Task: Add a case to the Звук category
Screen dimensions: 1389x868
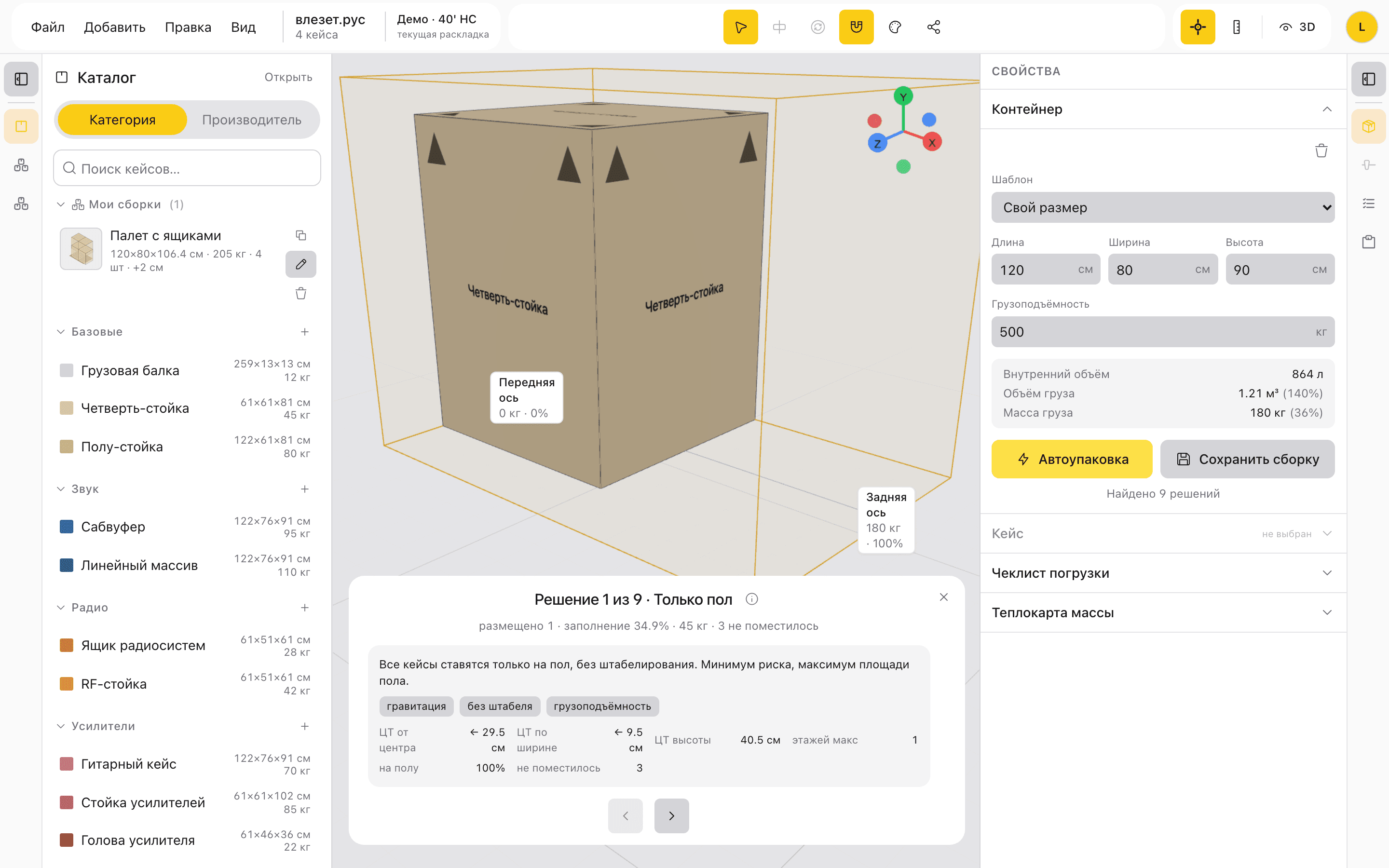Action: tap(305, 489)
